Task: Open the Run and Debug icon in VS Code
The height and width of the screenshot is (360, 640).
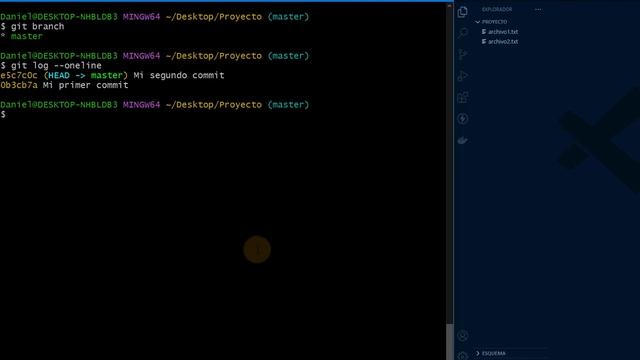Action: pos(462,76)
